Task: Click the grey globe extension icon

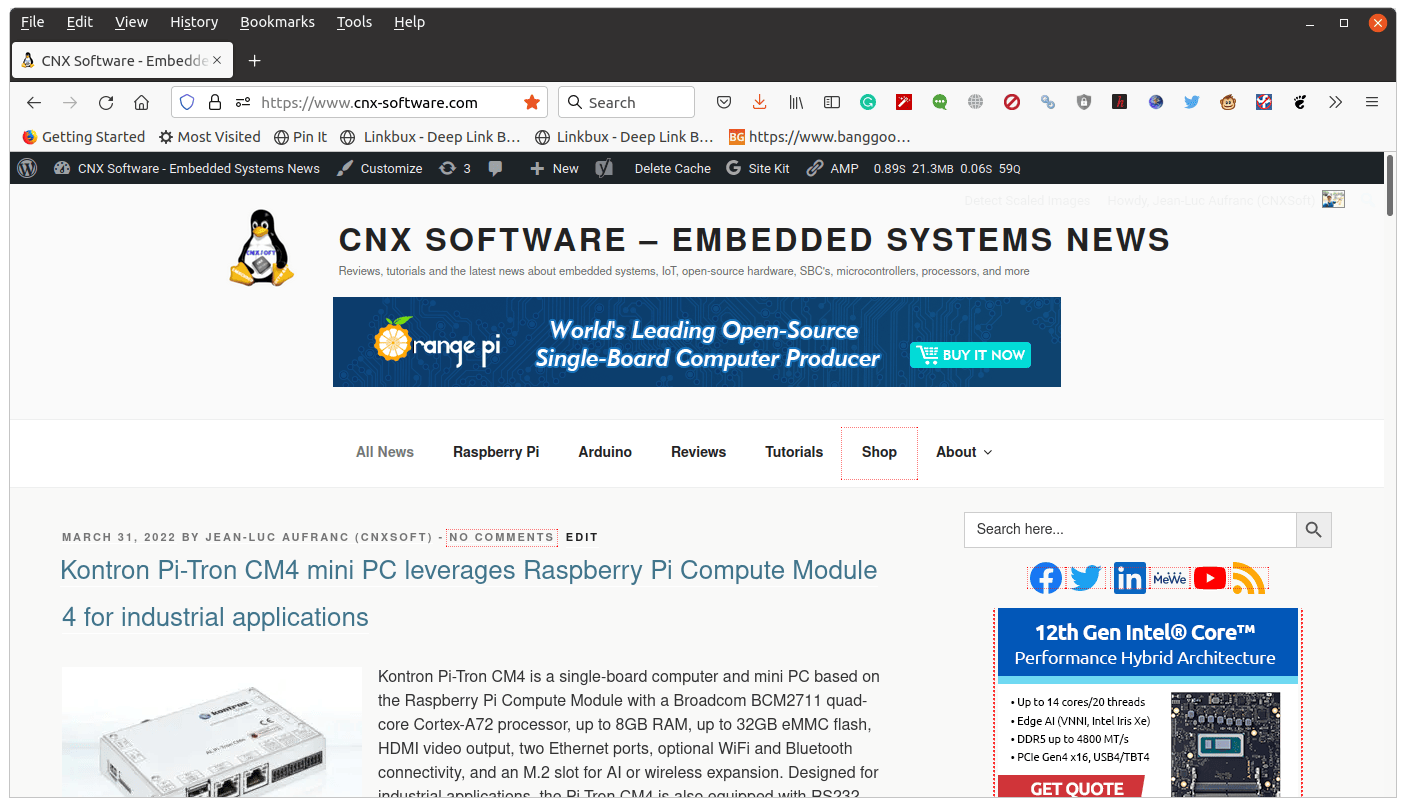Action: [976, 102]
